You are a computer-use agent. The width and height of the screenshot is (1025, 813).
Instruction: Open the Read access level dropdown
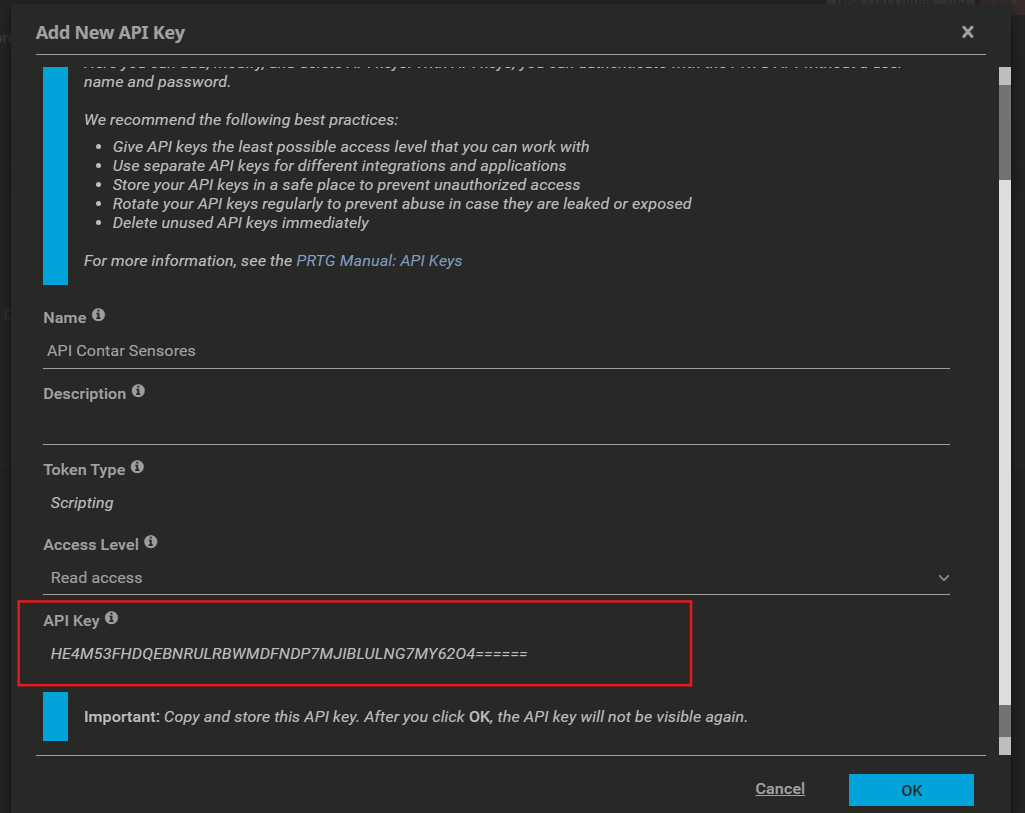click(495, 578)
